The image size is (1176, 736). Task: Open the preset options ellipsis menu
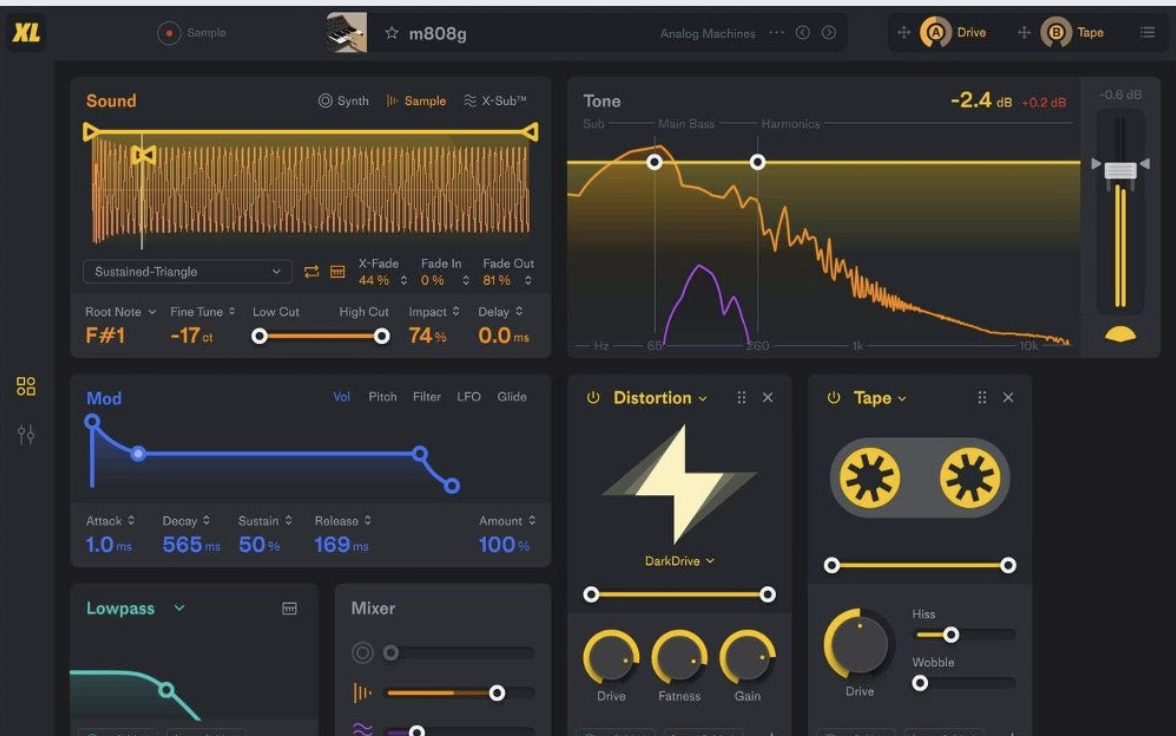click(776, 33)
